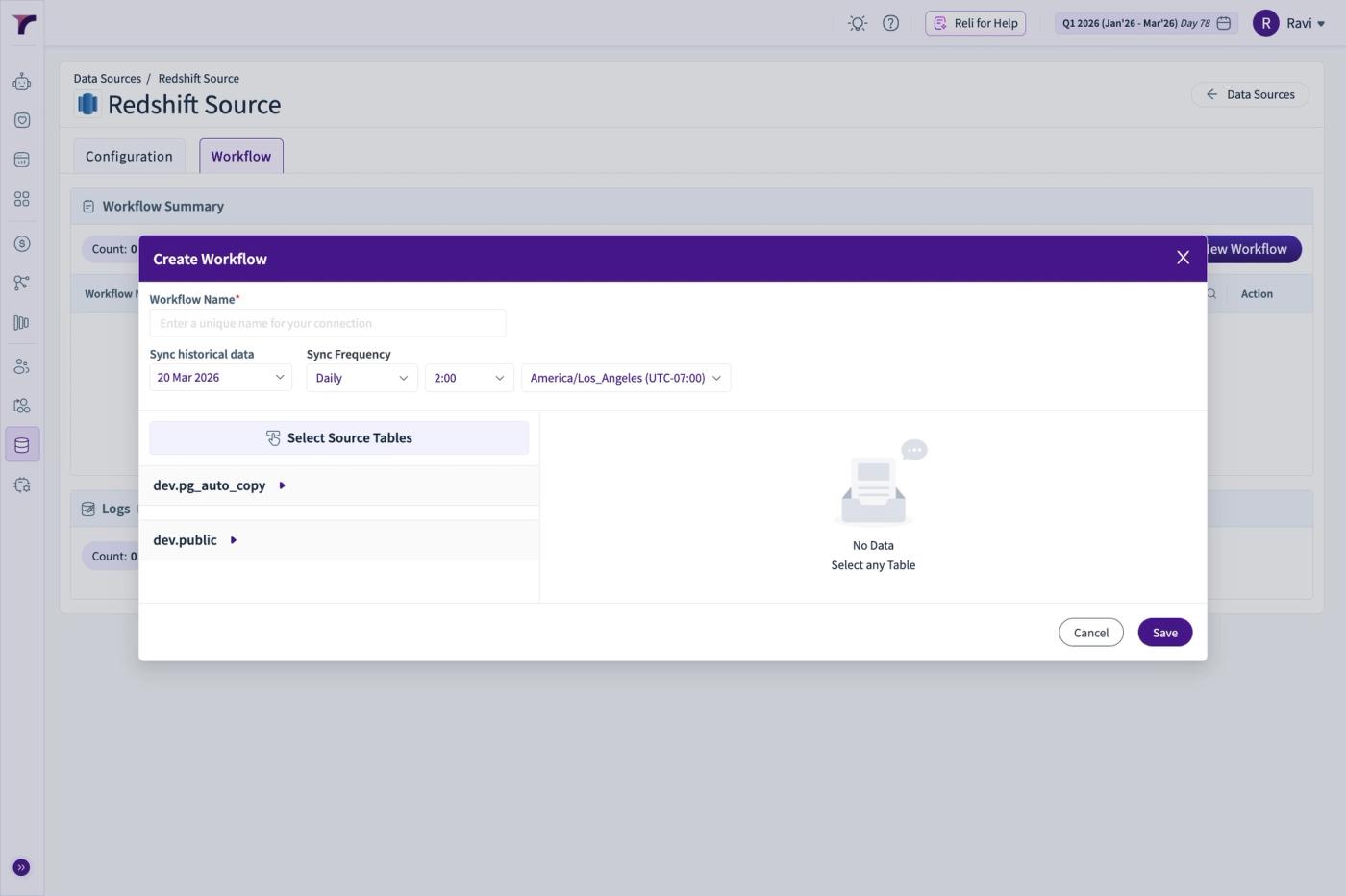
Task: Save the new workflow
Action: point(1165,633)
